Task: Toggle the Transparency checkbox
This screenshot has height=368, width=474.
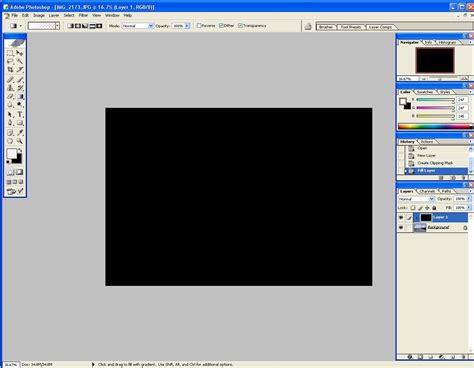Action: coord(240,26)
